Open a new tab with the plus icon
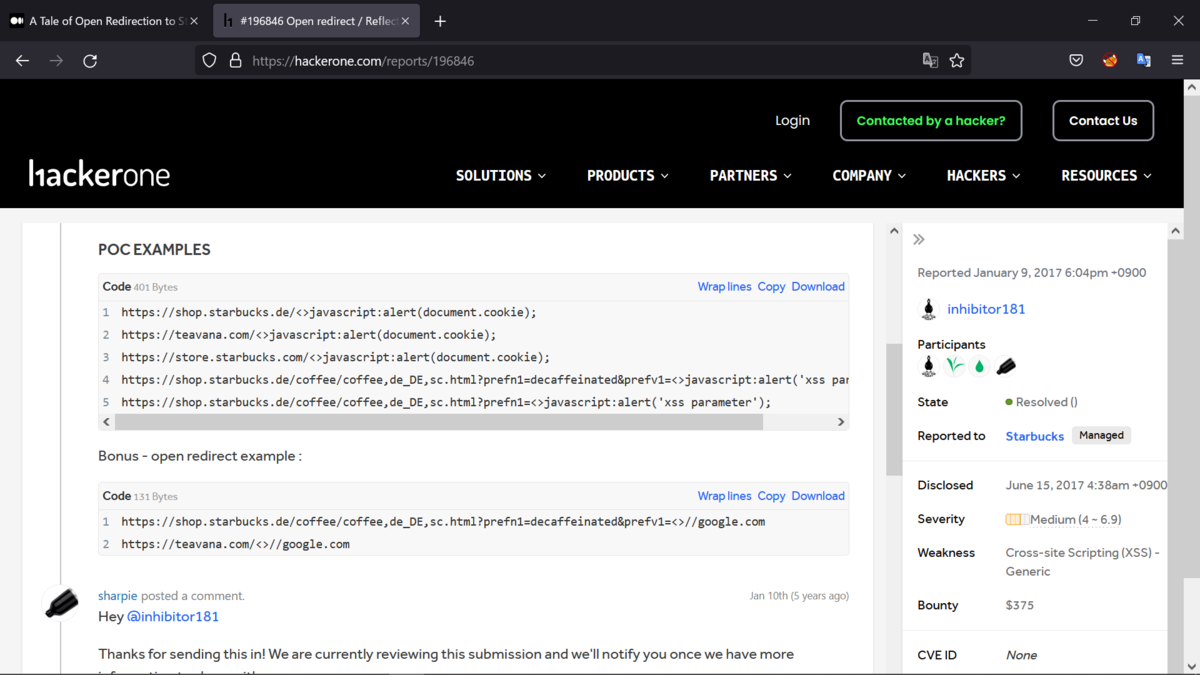The image size is (1200, 675). coord(440,21)
